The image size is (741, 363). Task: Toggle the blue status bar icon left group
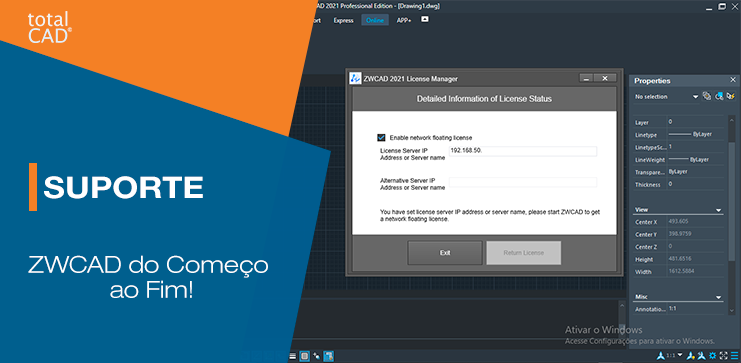pos(328,356)
